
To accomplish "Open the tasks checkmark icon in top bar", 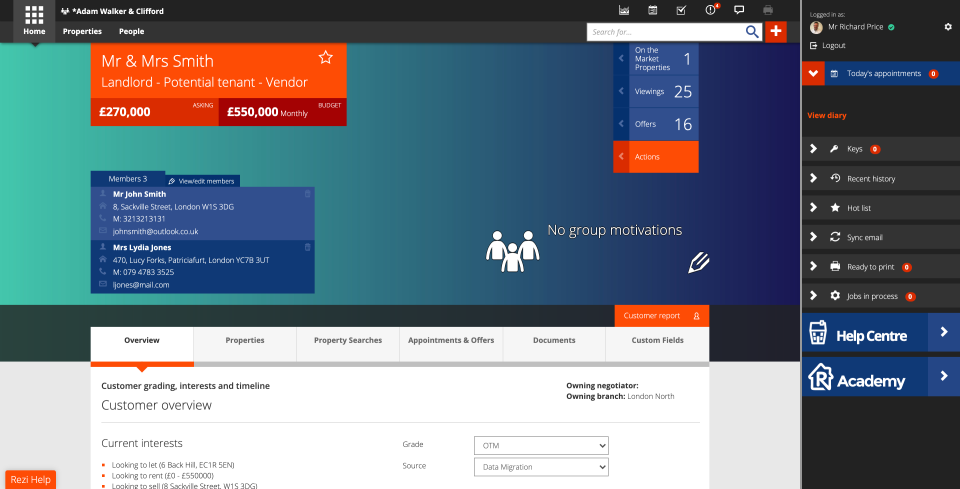I will [681, 10].
